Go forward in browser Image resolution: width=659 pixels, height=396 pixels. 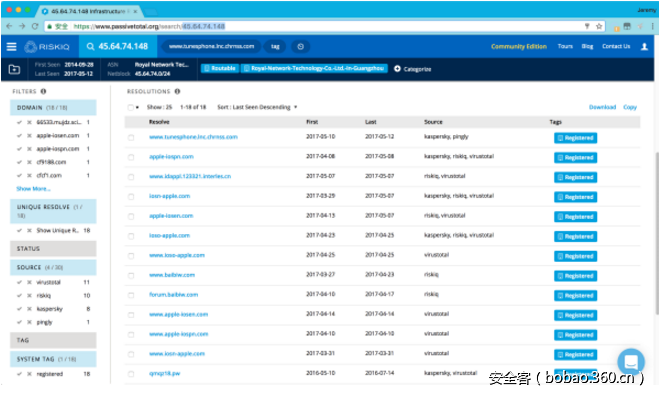click(22, 26)
